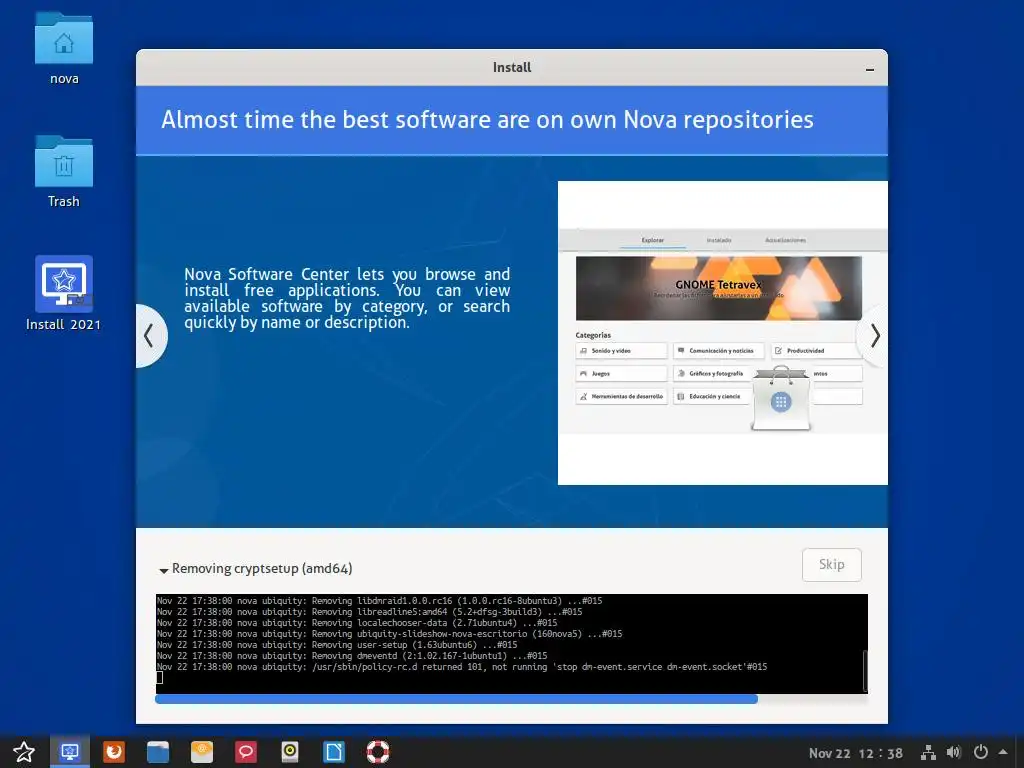Screen dimensions: 1024x768
Task: Select the nova home folder on the desktop
Action: pyautogui.click(x=64, y=48)
